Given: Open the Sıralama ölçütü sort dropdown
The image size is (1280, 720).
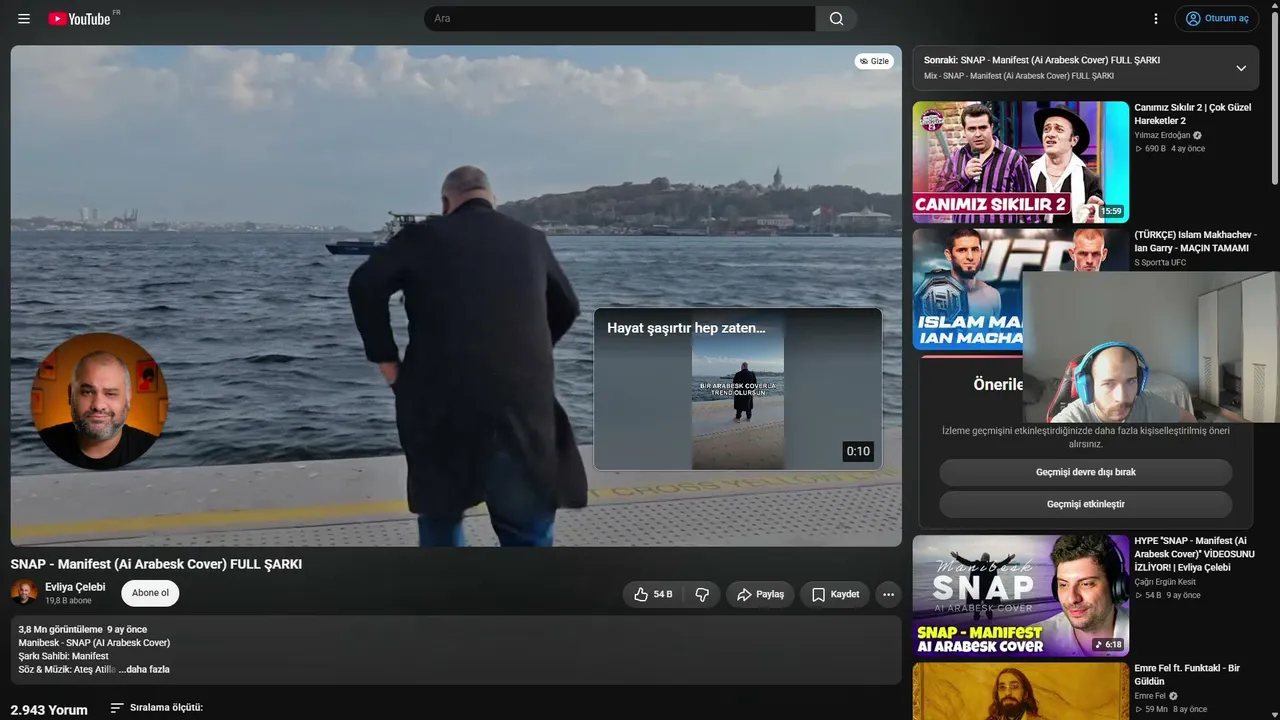Looking at the screenshot, I should (156, 708).
